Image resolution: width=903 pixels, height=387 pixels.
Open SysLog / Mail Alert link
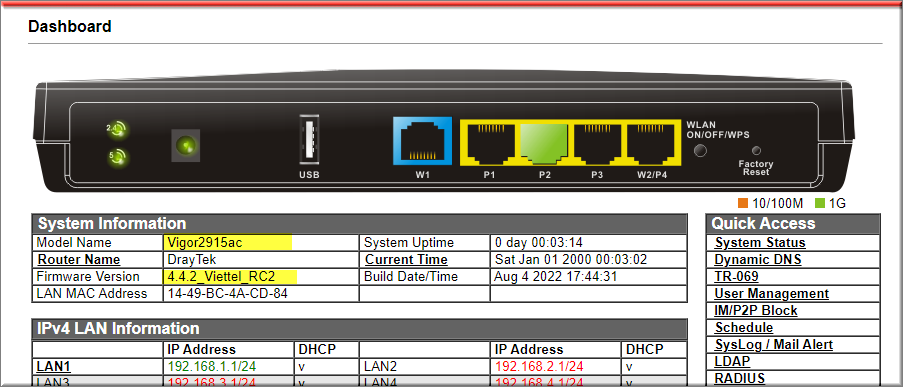pos(774,345)
